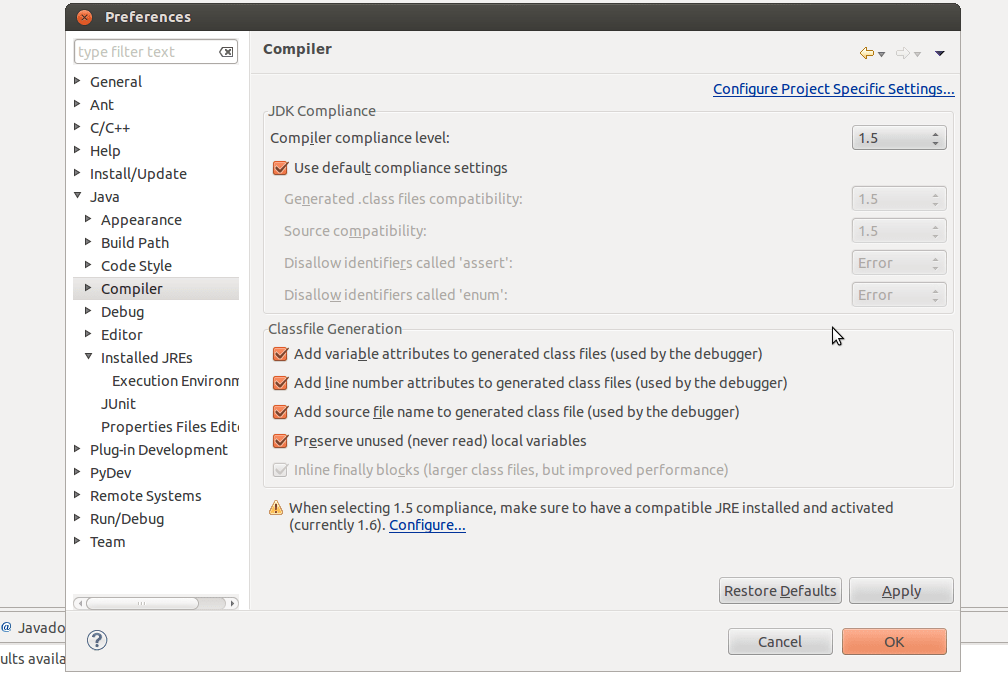Uncheck Add variable attributes to generated class files
Screen dimensions: 1008x691
(x=280, y=354)
